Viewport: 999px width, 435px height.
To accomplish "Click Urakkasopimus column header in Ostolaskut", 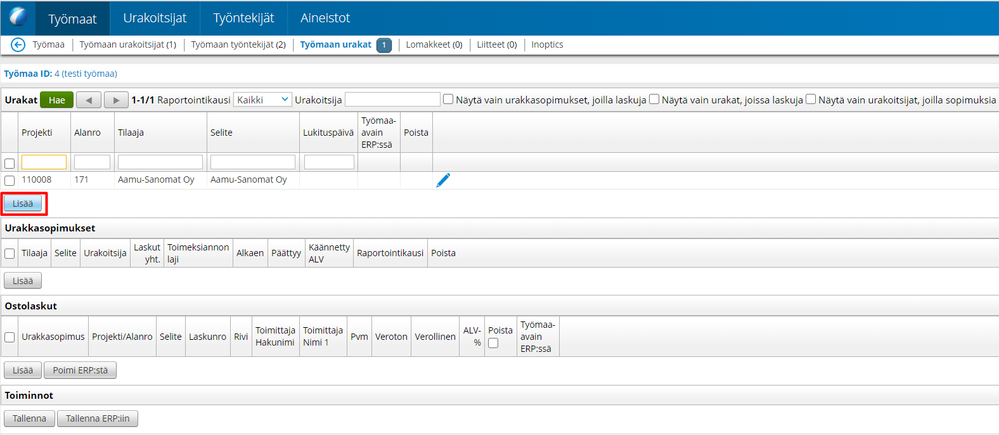I will (54, 336).
